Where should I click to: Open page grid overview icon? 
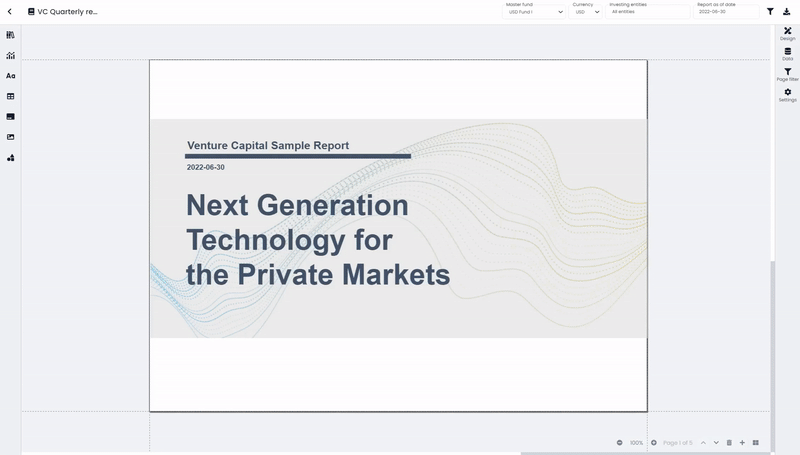[x=756, y=442]
